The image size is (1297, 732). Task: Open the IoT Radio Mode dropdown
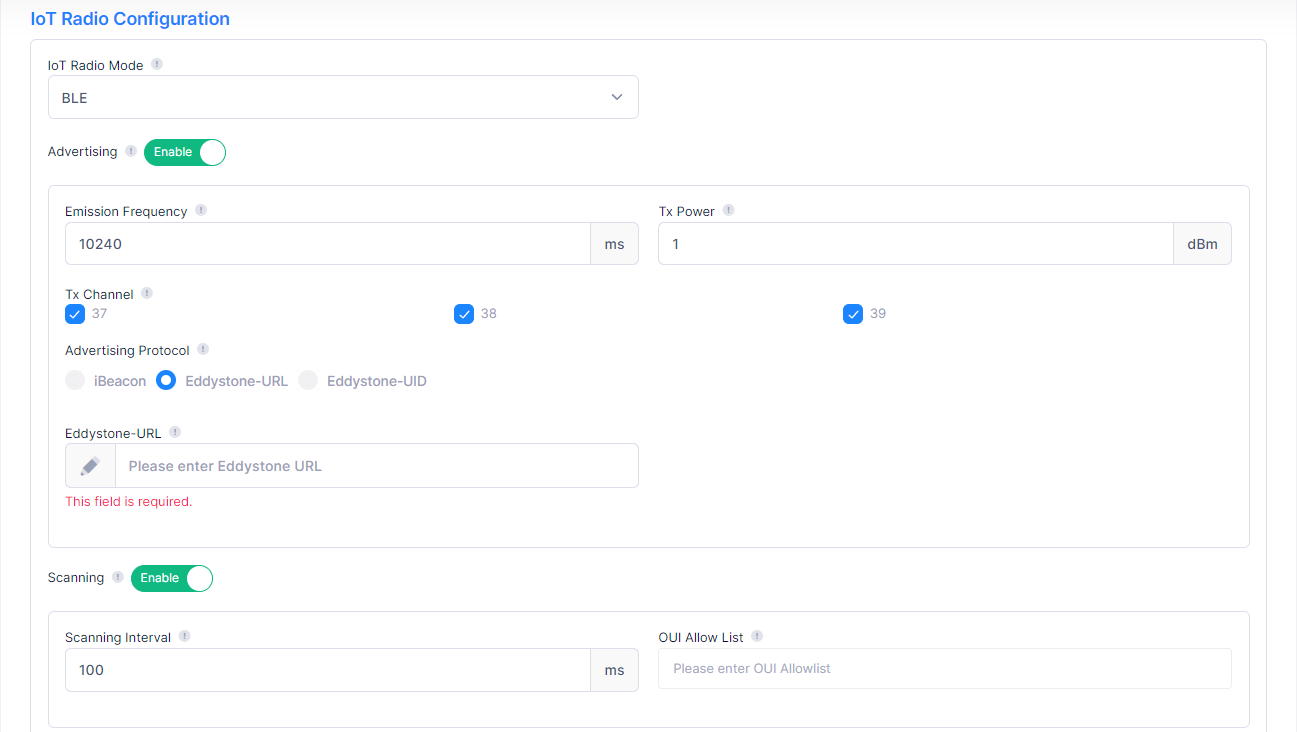343,97
